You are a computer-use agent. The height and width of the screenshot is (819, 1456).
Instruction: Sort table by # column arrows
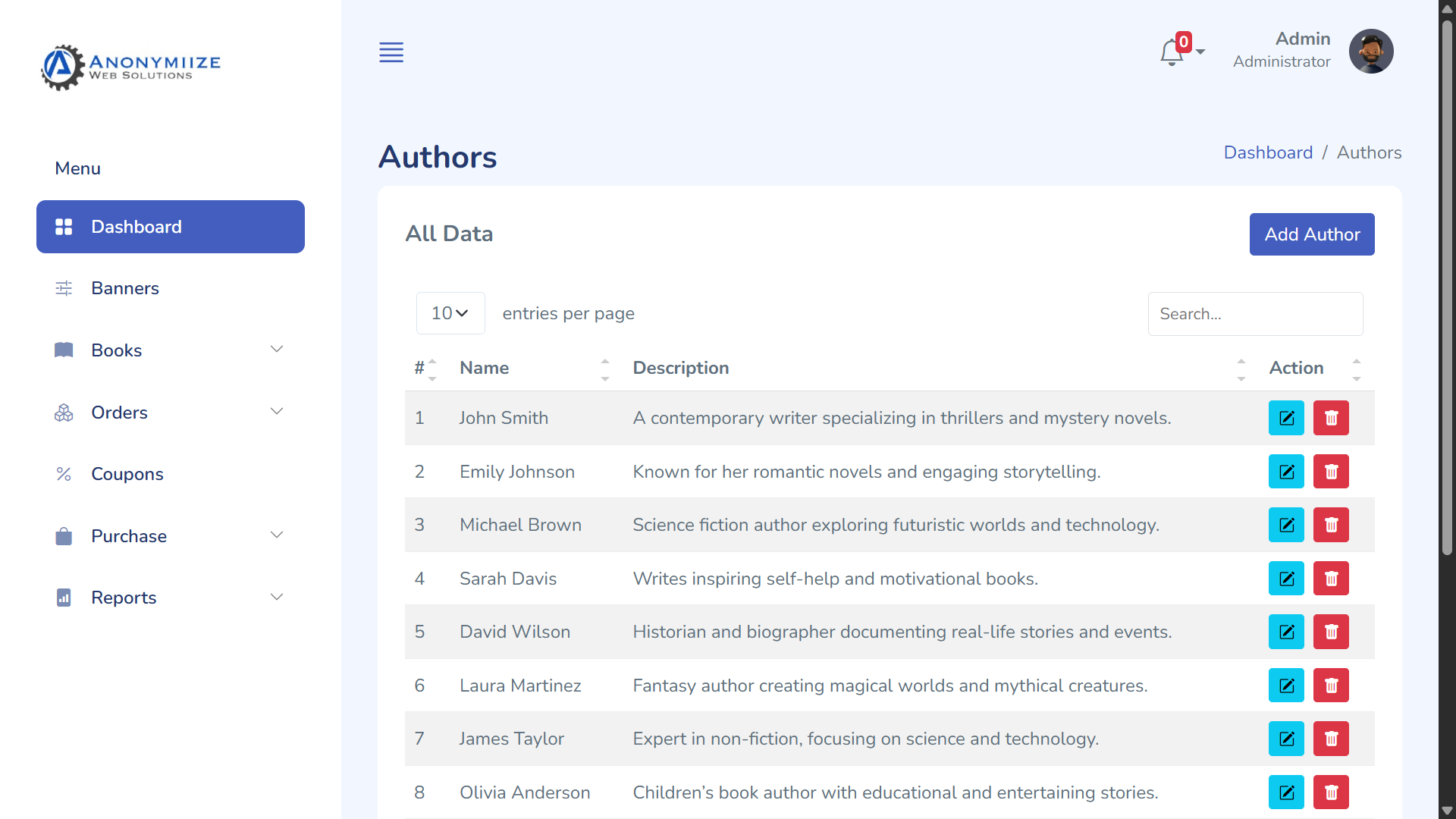432,369
